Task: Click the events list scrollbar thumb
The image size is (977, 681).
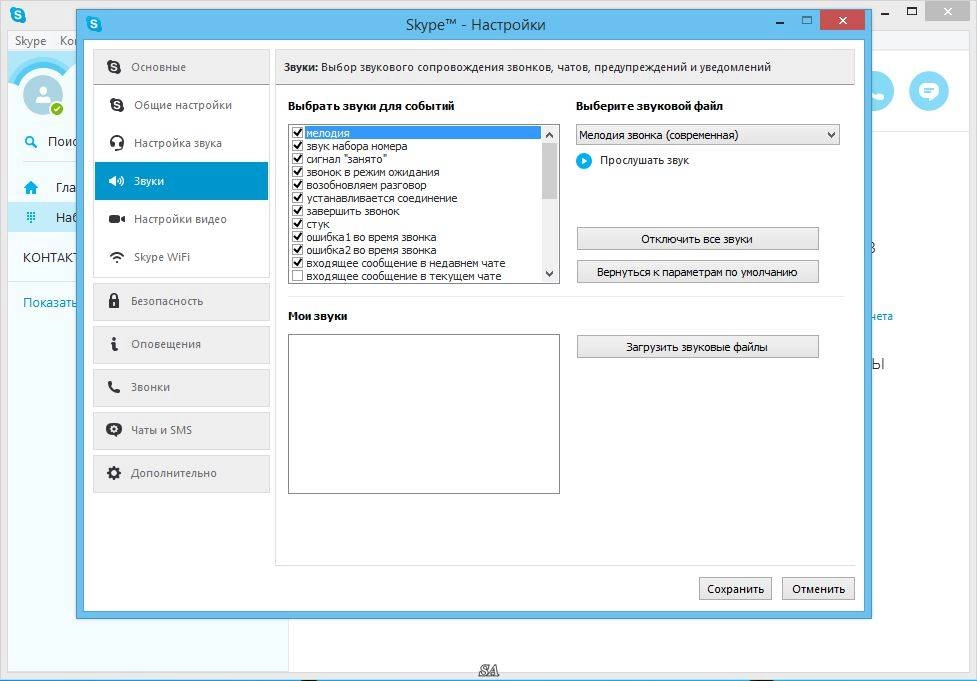Action: (550, 171)
